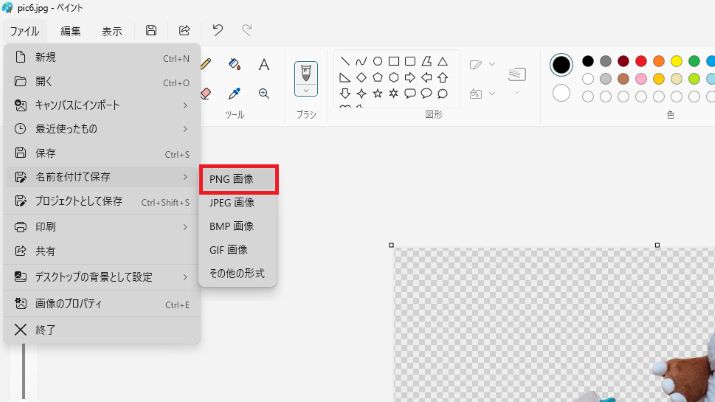The height and width of the screenshot is (402, 715).
Task: Click the share icon in title toolbar
Action: [x=184, y=31]
